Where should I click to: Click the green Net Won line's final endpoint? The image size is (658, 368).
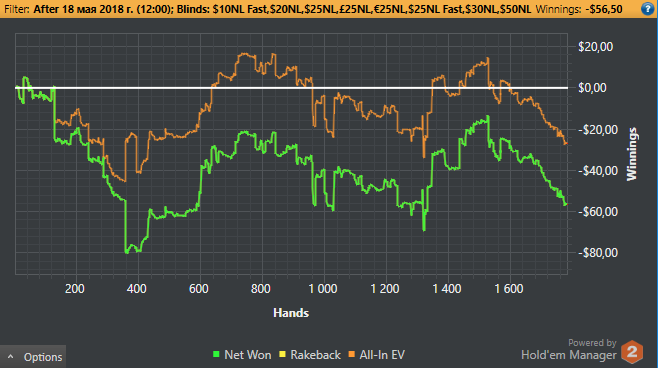tap(566, 204)
